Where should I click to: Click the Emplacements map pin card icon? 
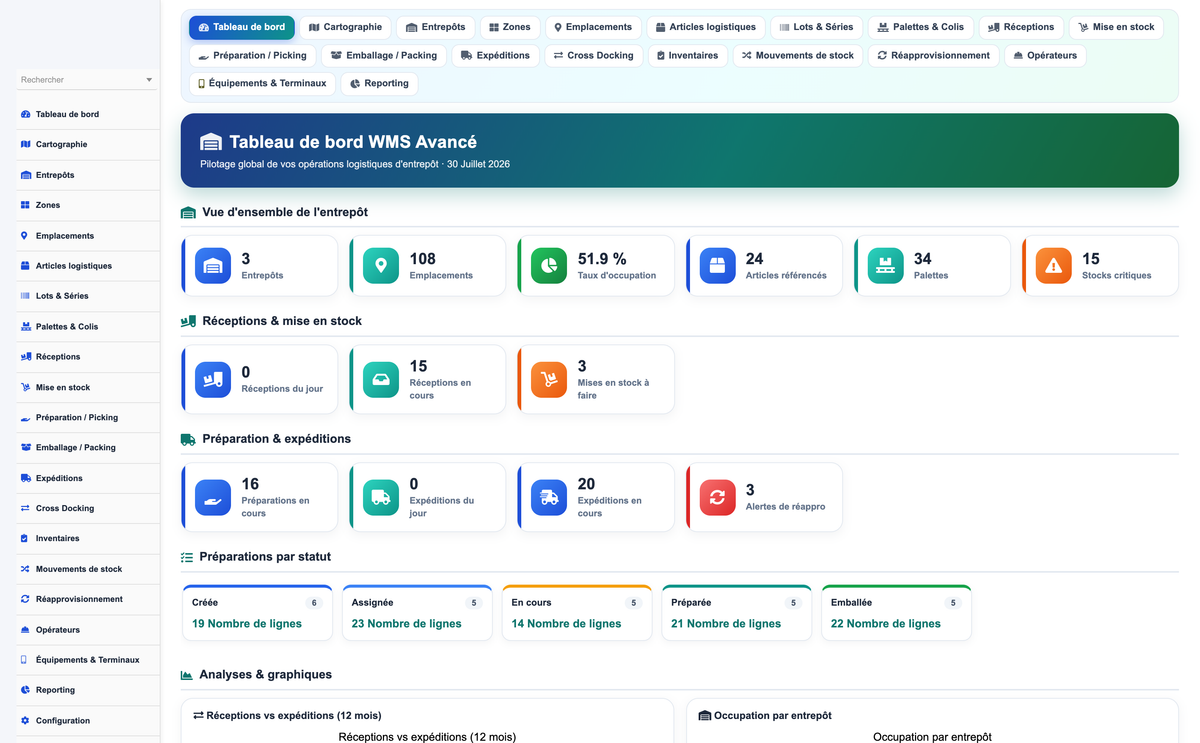(380, 266)
